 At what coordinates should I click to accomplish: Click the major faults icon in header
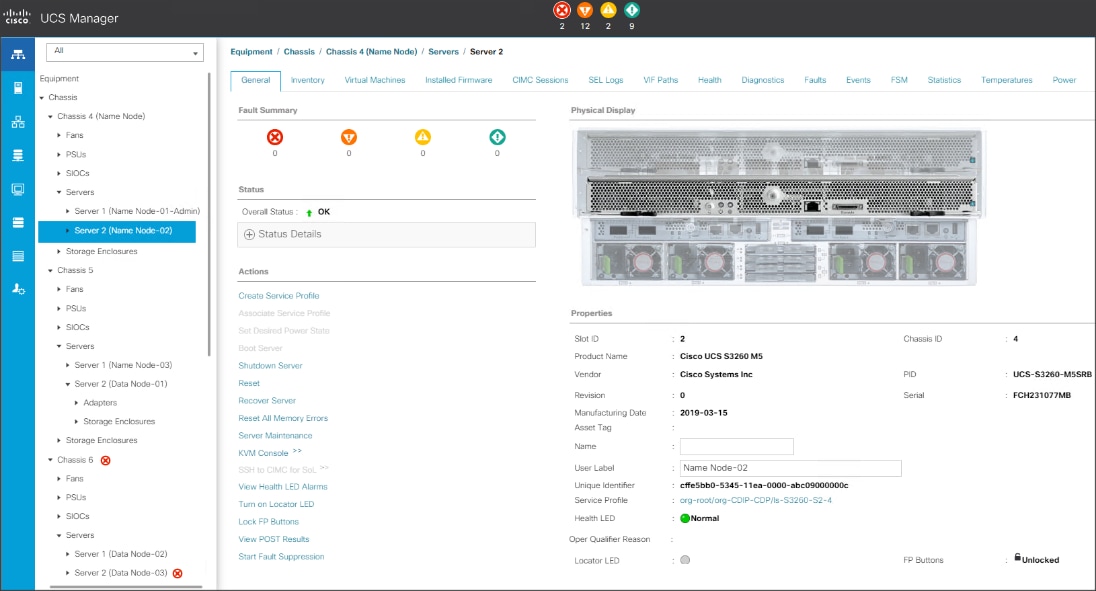pyautogui.click(x=585, y=10)
